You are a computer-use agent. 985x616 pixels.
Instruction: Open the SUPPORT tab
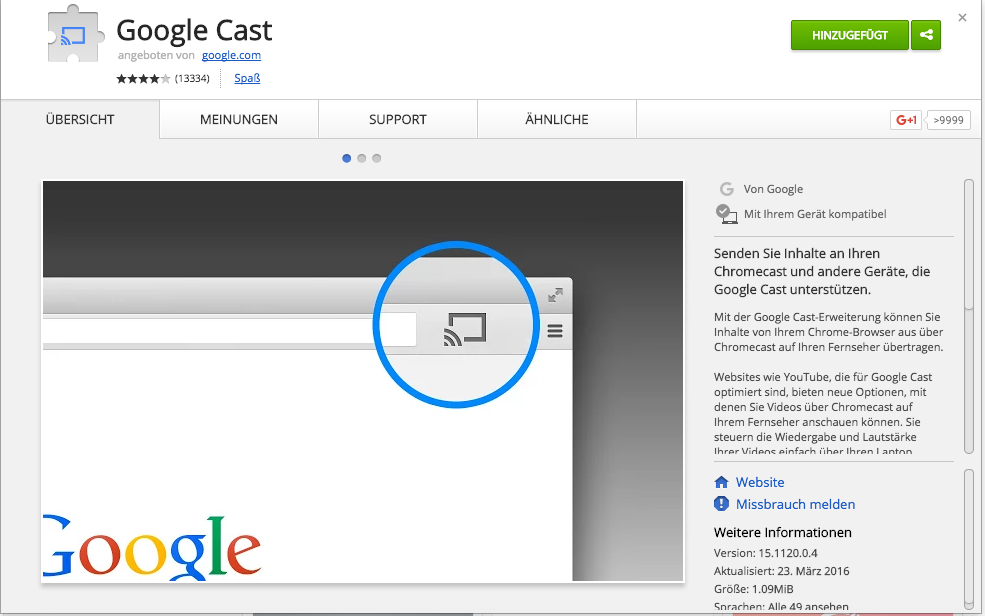tap(397, 119)
